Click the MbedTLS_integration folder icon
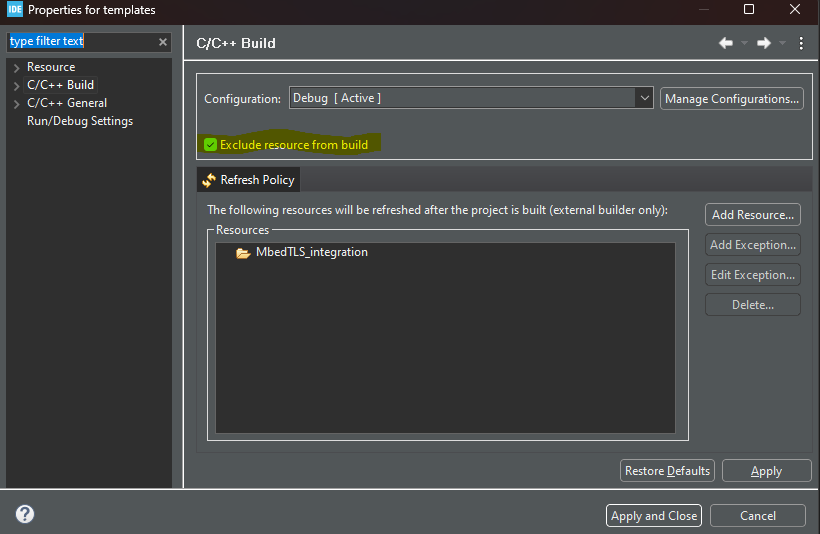The height and width of the screenshot is (534, 820). (243, 253)
